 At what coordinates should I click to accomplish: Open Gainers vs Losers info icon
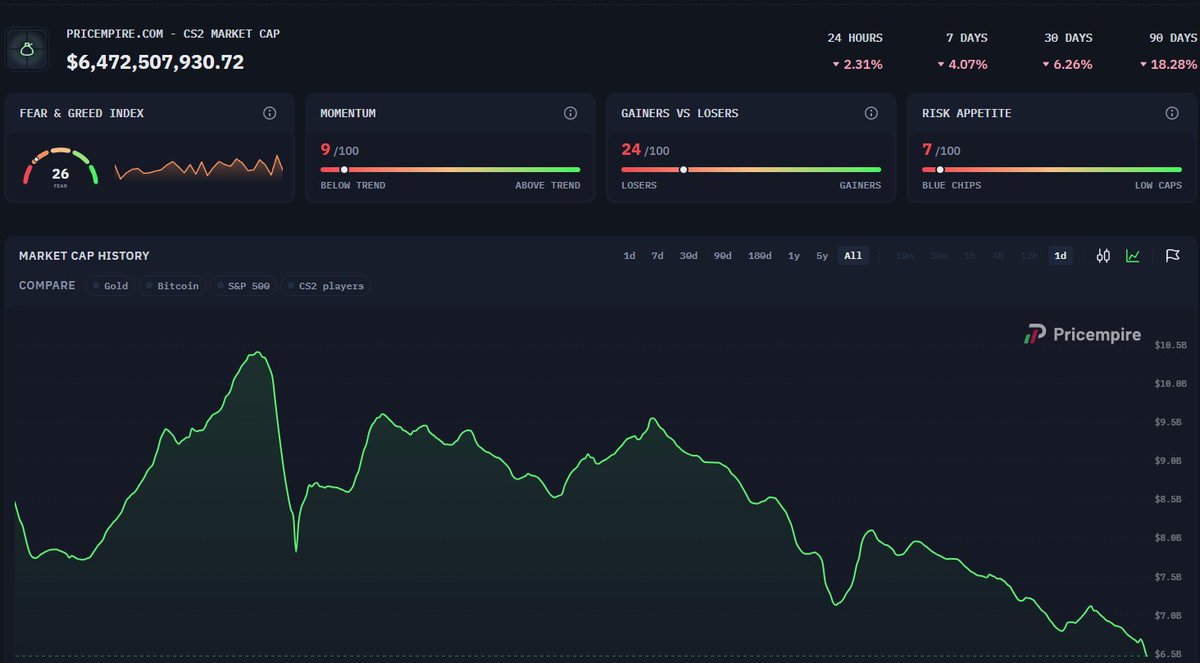coord(871,113)
